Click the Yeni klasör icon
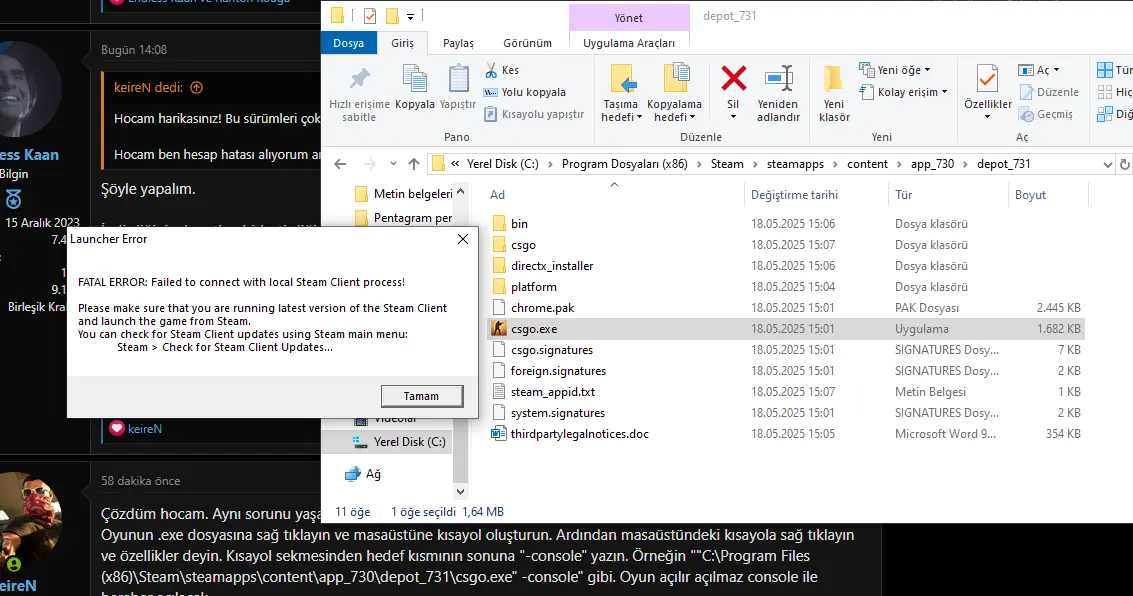Image resolution: width=1133 pixels, height=596 pixels. click(x=834, y=79)
